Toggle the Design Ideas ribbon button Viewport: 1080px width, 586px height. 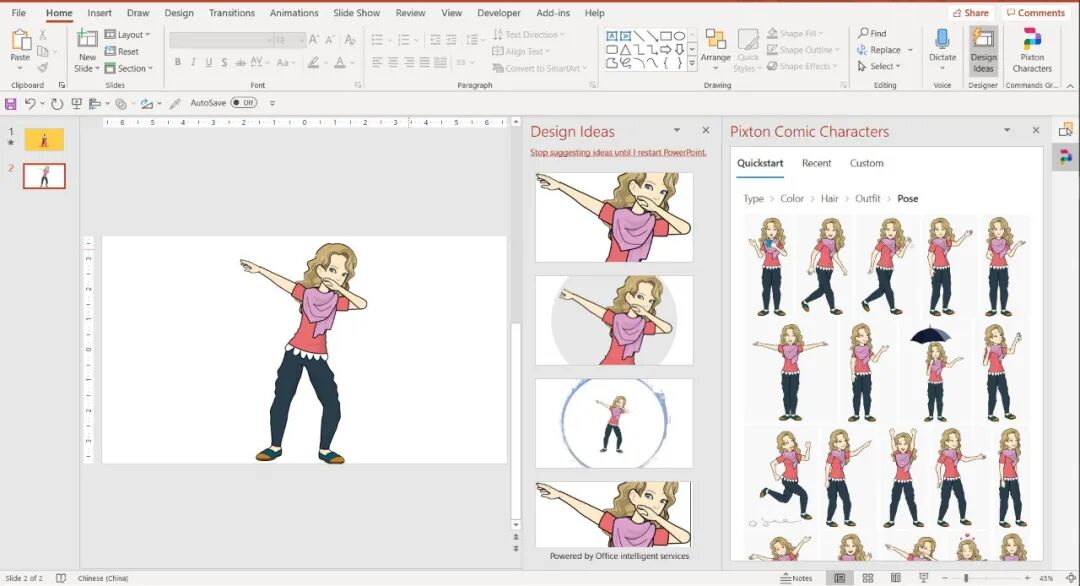coord(983,50)
